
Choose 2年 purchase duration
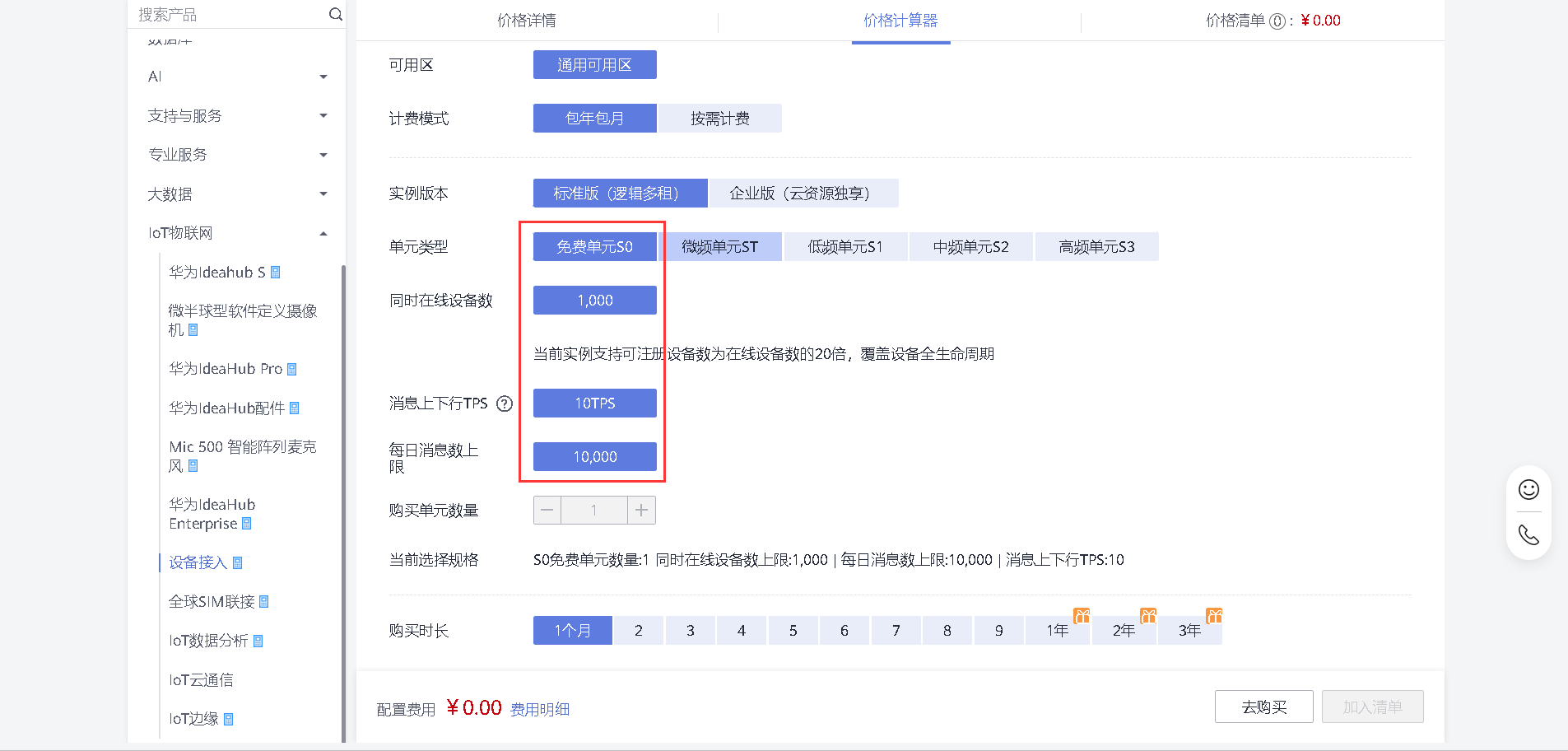1124,631
